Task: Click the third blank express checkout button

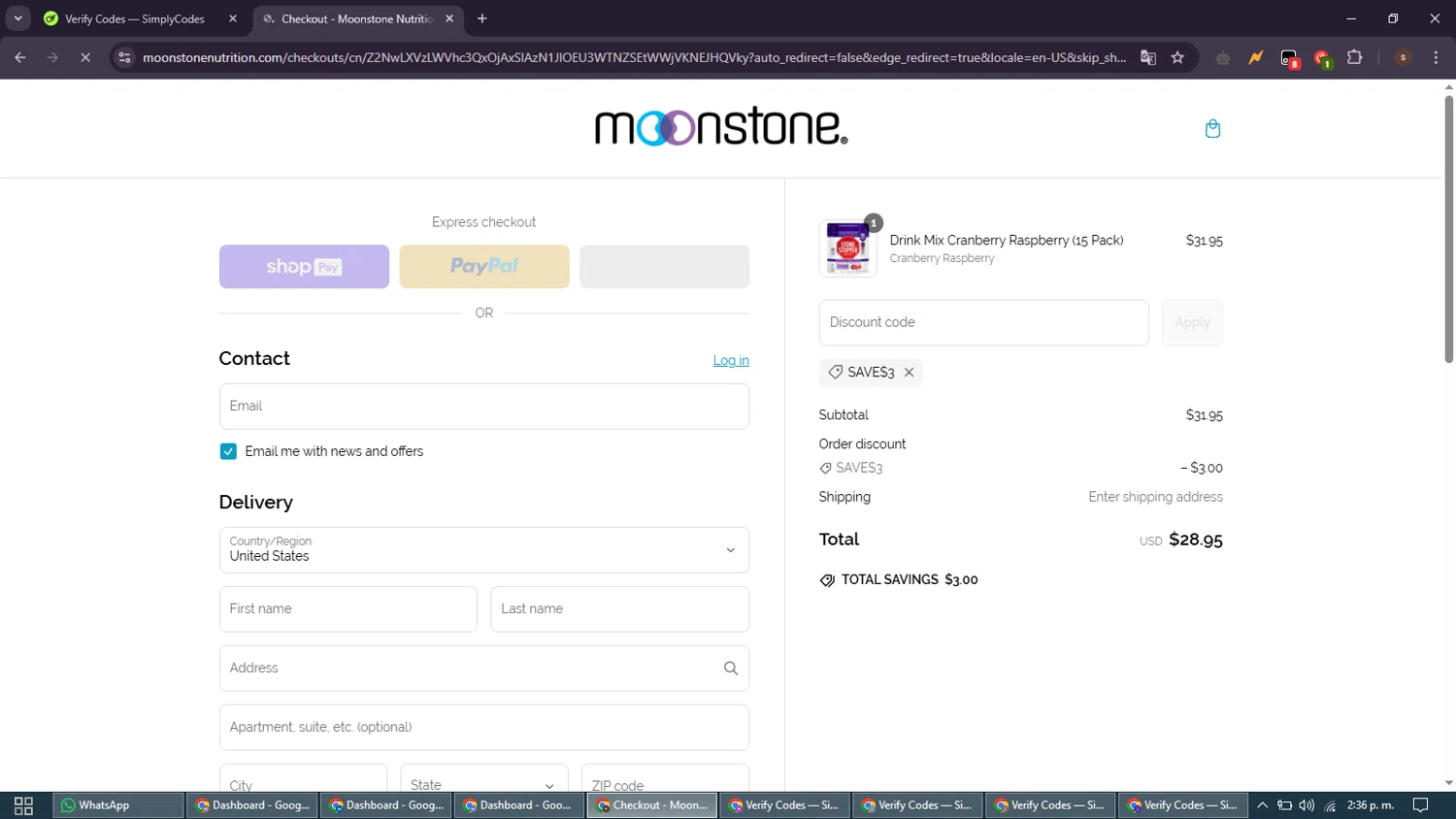Action: 665,267
